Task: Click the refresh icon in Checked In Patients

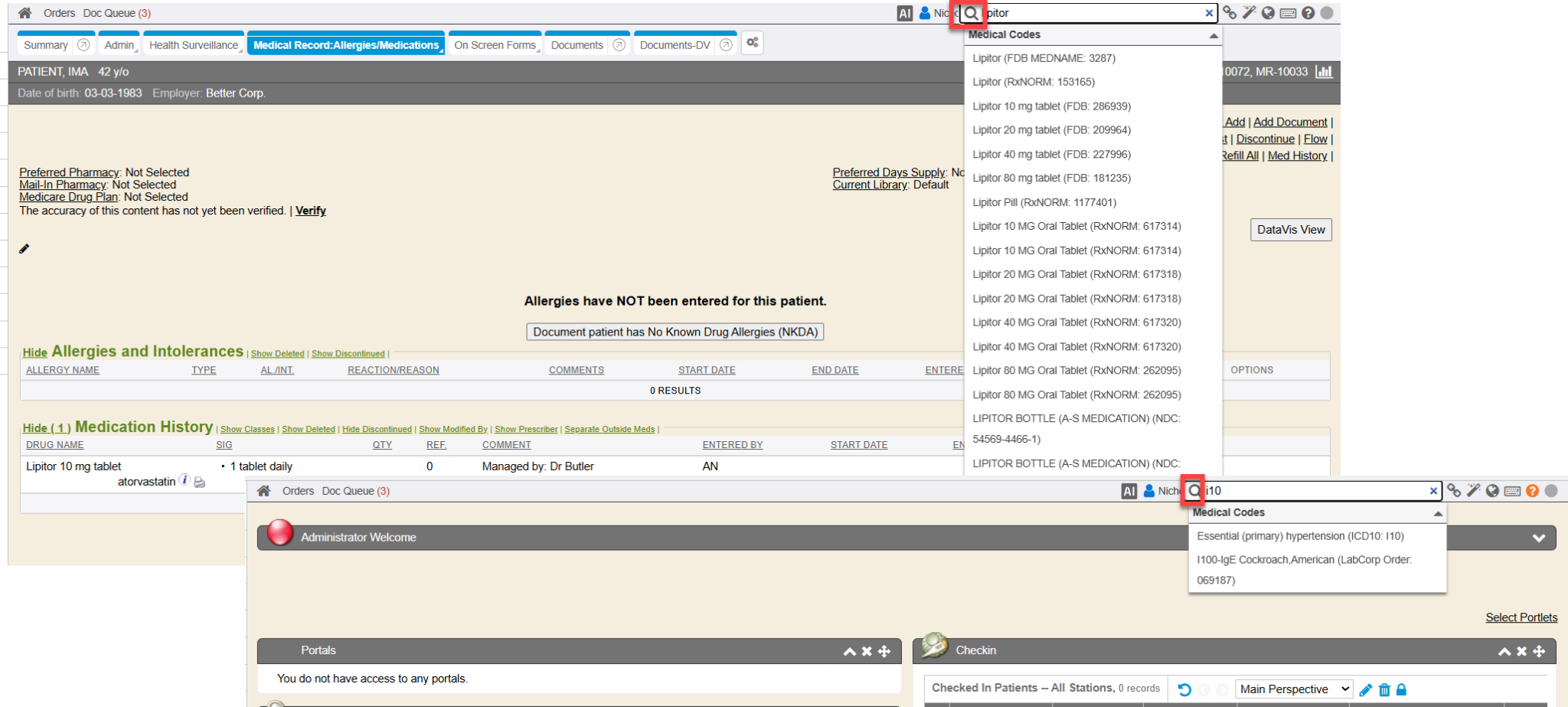Action: click(x=1184, y=689)
